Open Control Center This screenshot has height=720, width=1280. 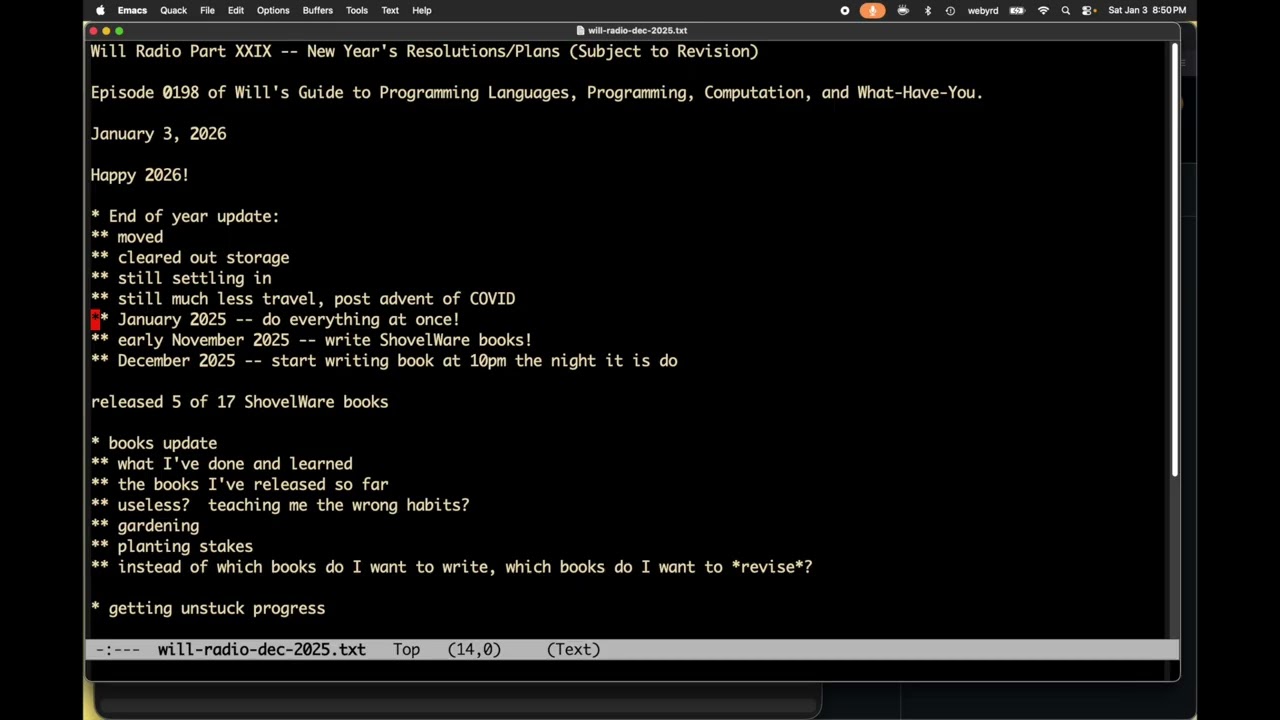(1088, 10)
